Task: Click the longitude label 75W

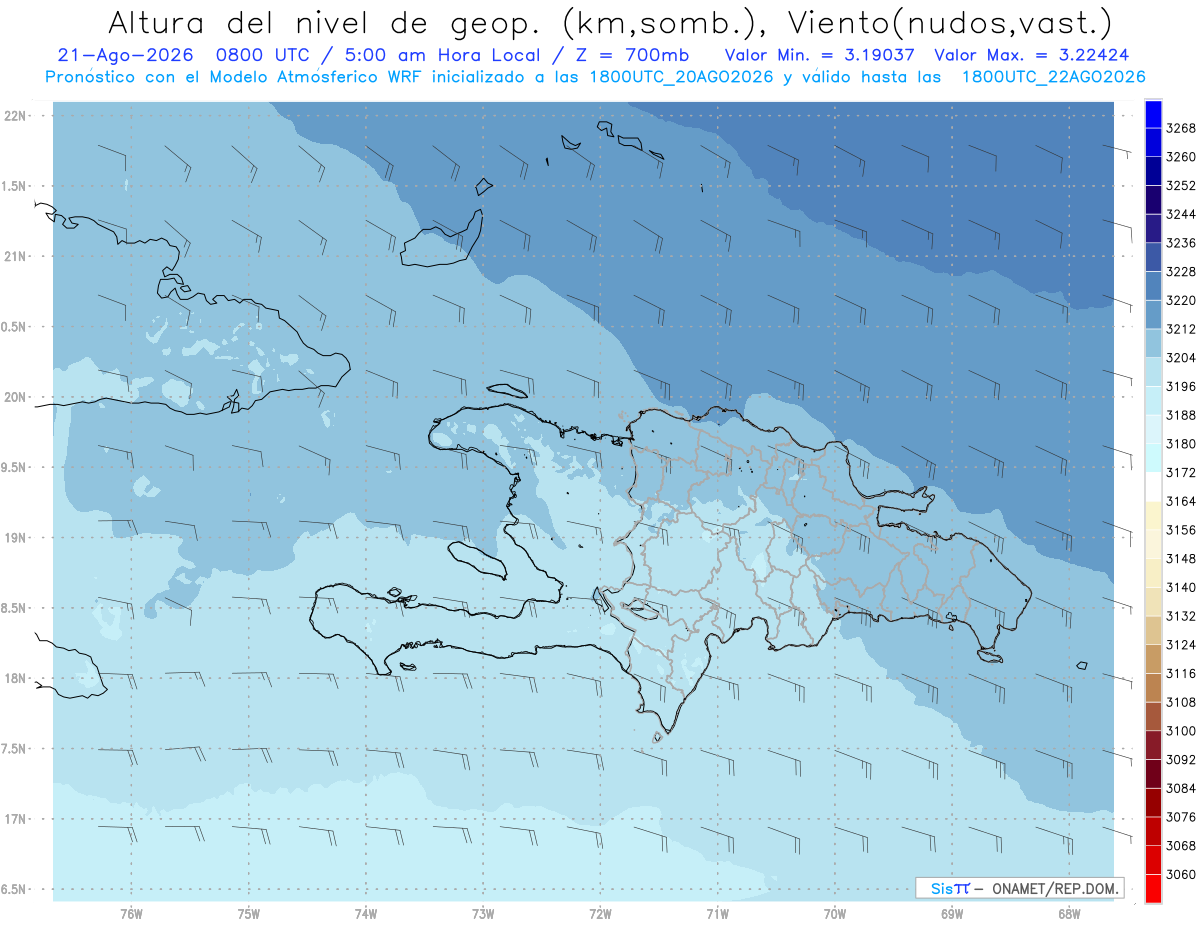Action: 249,913
